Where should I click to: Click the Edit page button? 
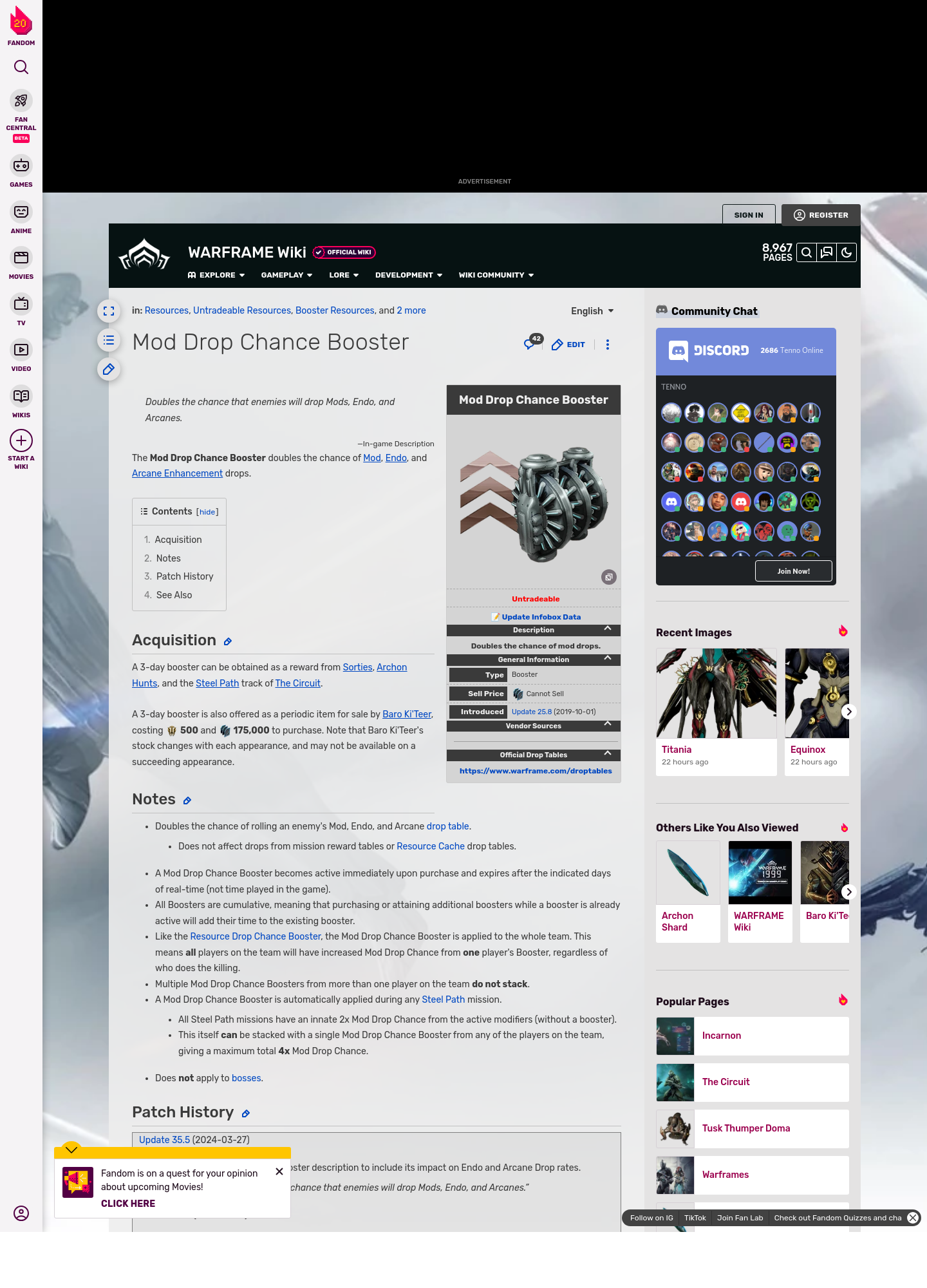pos(568,345)
